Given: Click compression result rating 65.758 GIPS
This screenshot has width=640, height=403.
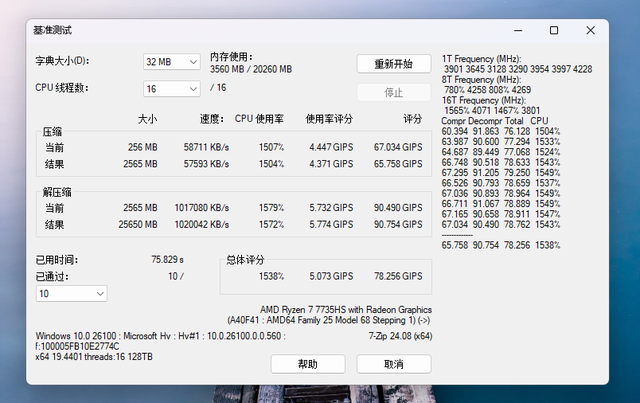Looking at the screenshot, I should coord(398,164).
